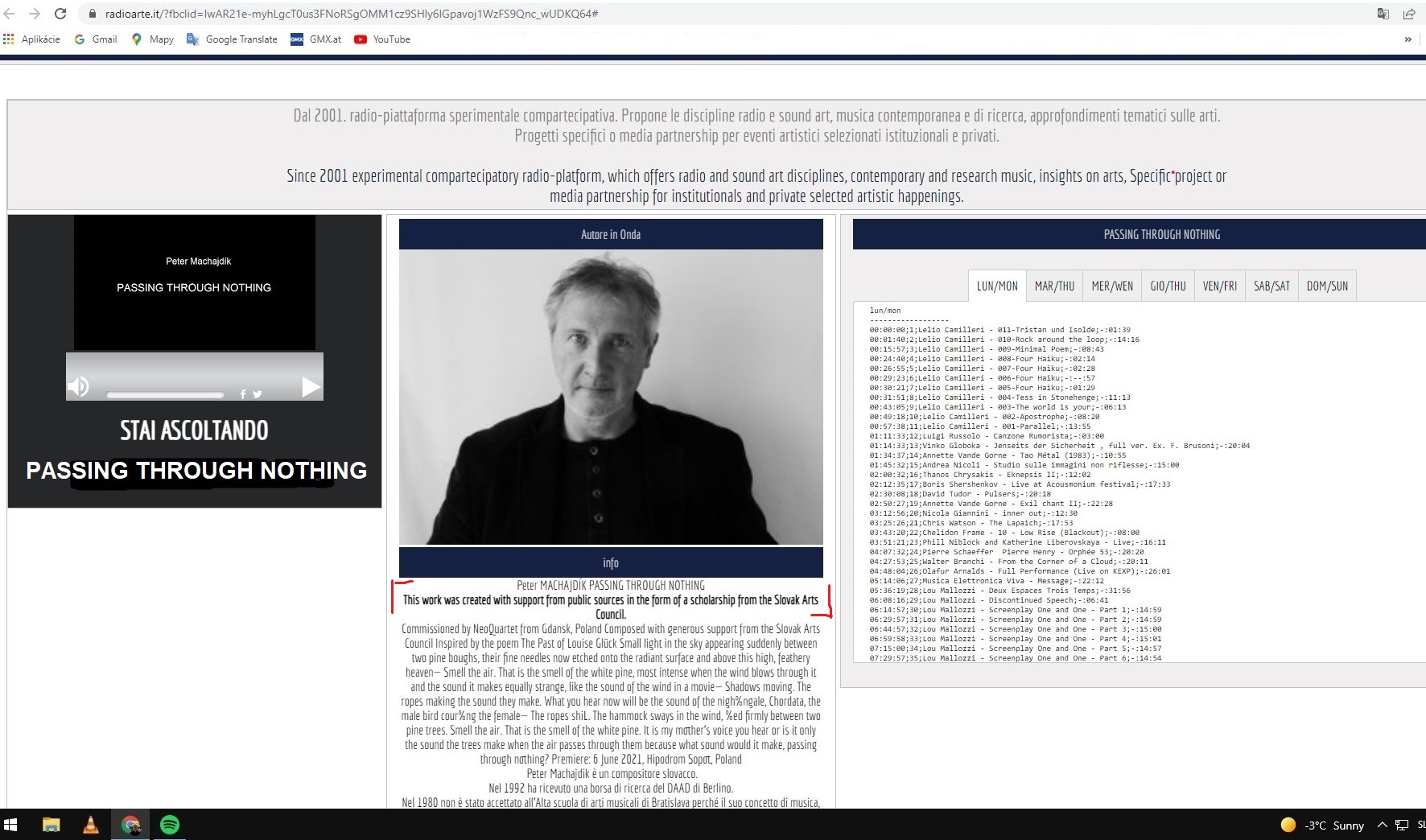Mute the radio player speaker icon
This screenshot has width=1426, height=840.
coord(79,387)
